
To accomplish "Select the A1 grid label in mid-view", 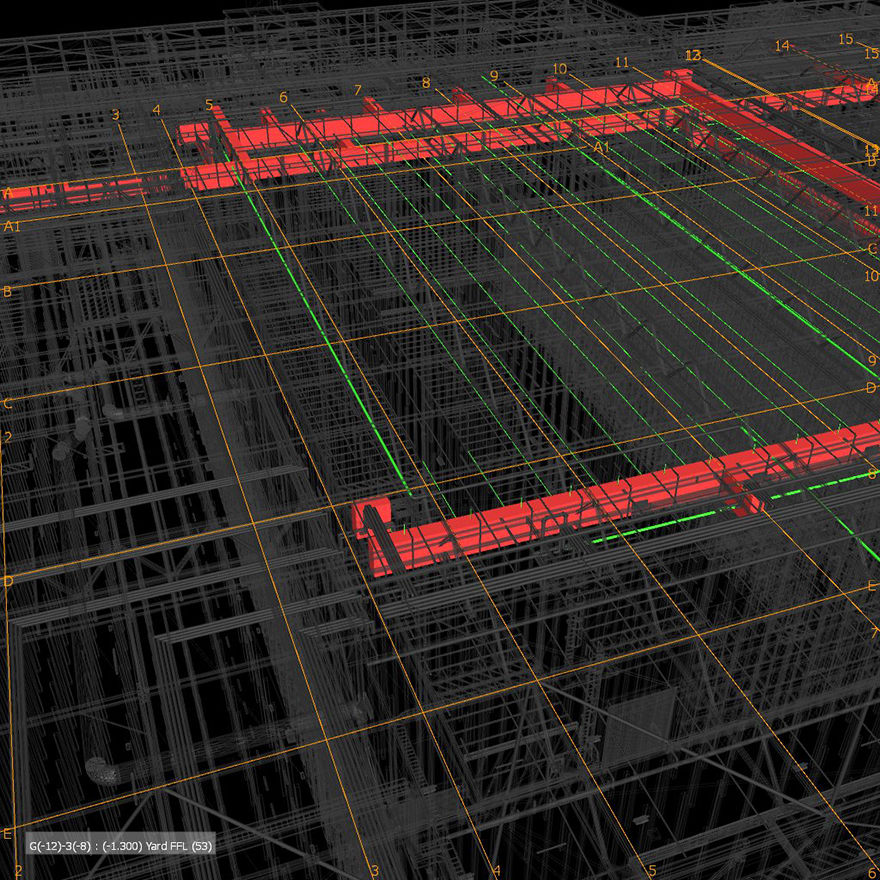I will coord(601,147).
